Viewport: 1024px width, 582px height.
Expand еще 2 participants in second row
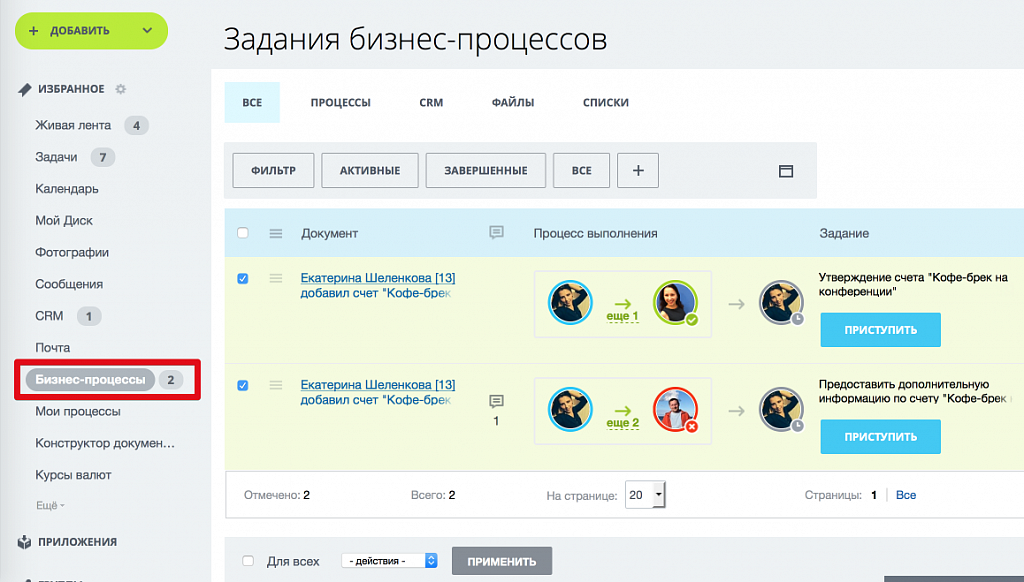[622, 423]
